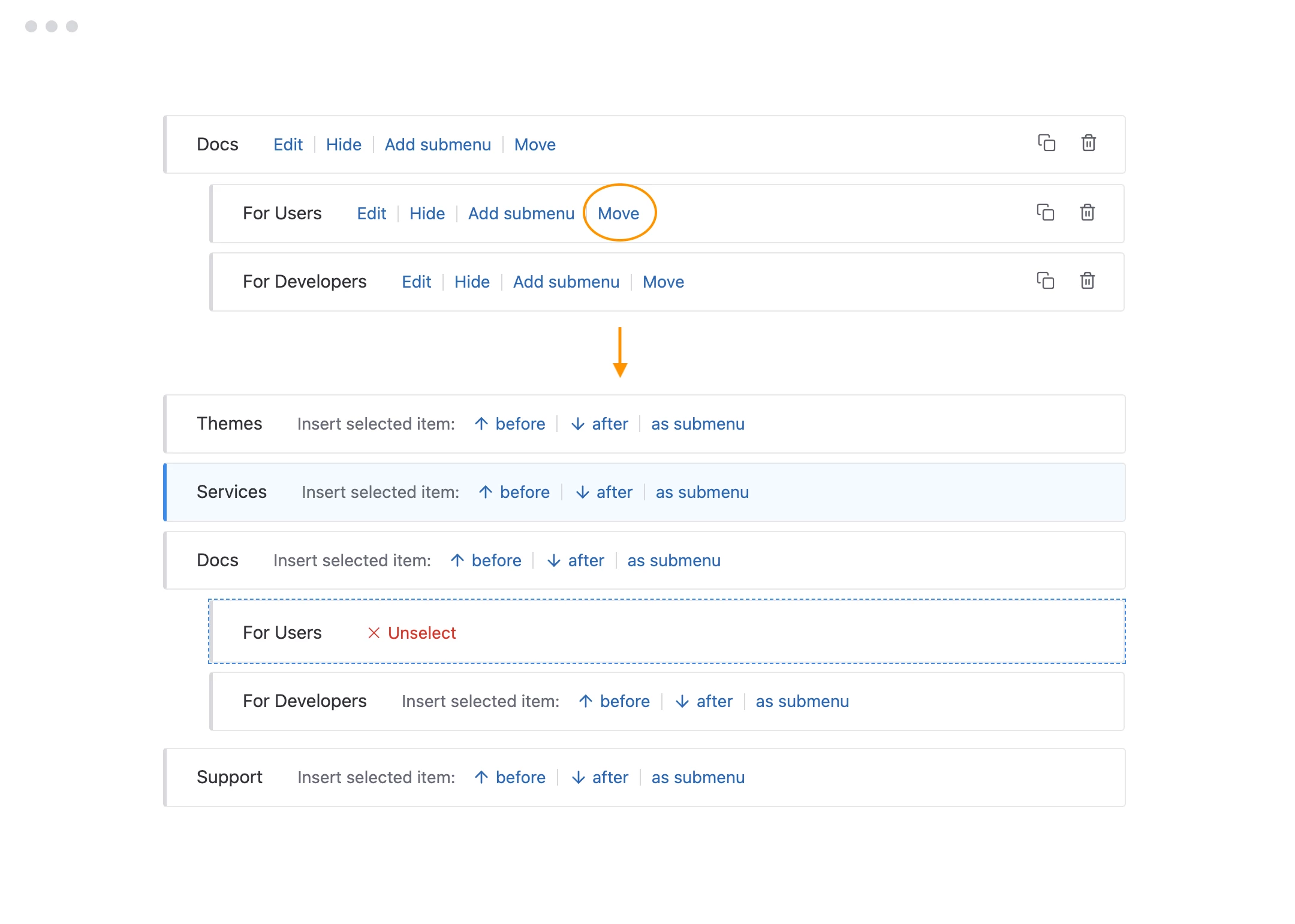
Task: Hide the For Developers item
Action: click(x=472, y=282)
